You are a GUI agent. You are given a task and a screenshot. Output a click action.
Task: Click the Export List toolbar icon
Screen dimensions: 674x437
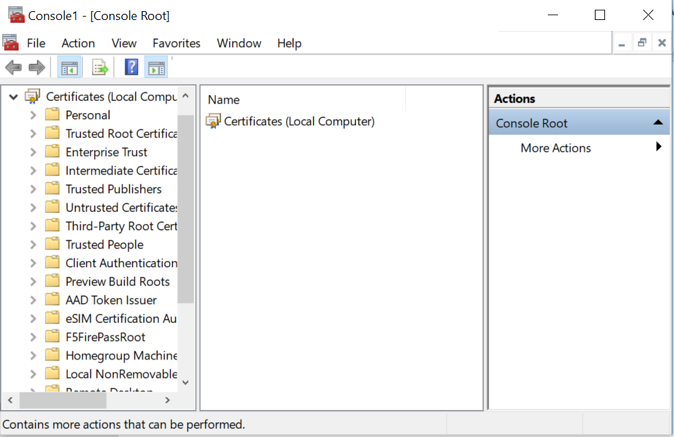coord(100,68)
